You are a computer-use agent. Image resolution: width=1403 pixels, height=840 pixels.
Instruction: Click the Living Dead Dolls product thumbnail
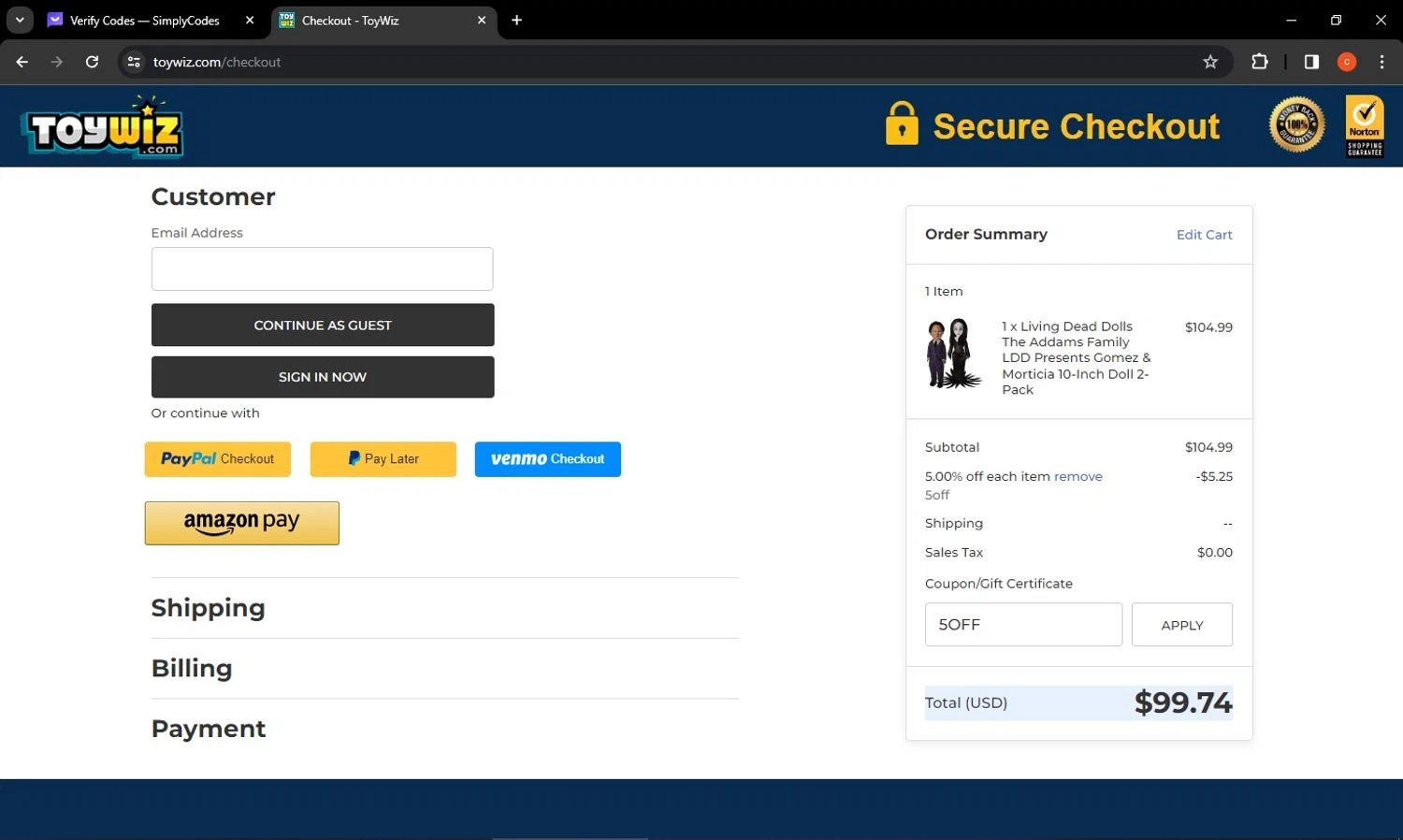[x=953, y=354]
